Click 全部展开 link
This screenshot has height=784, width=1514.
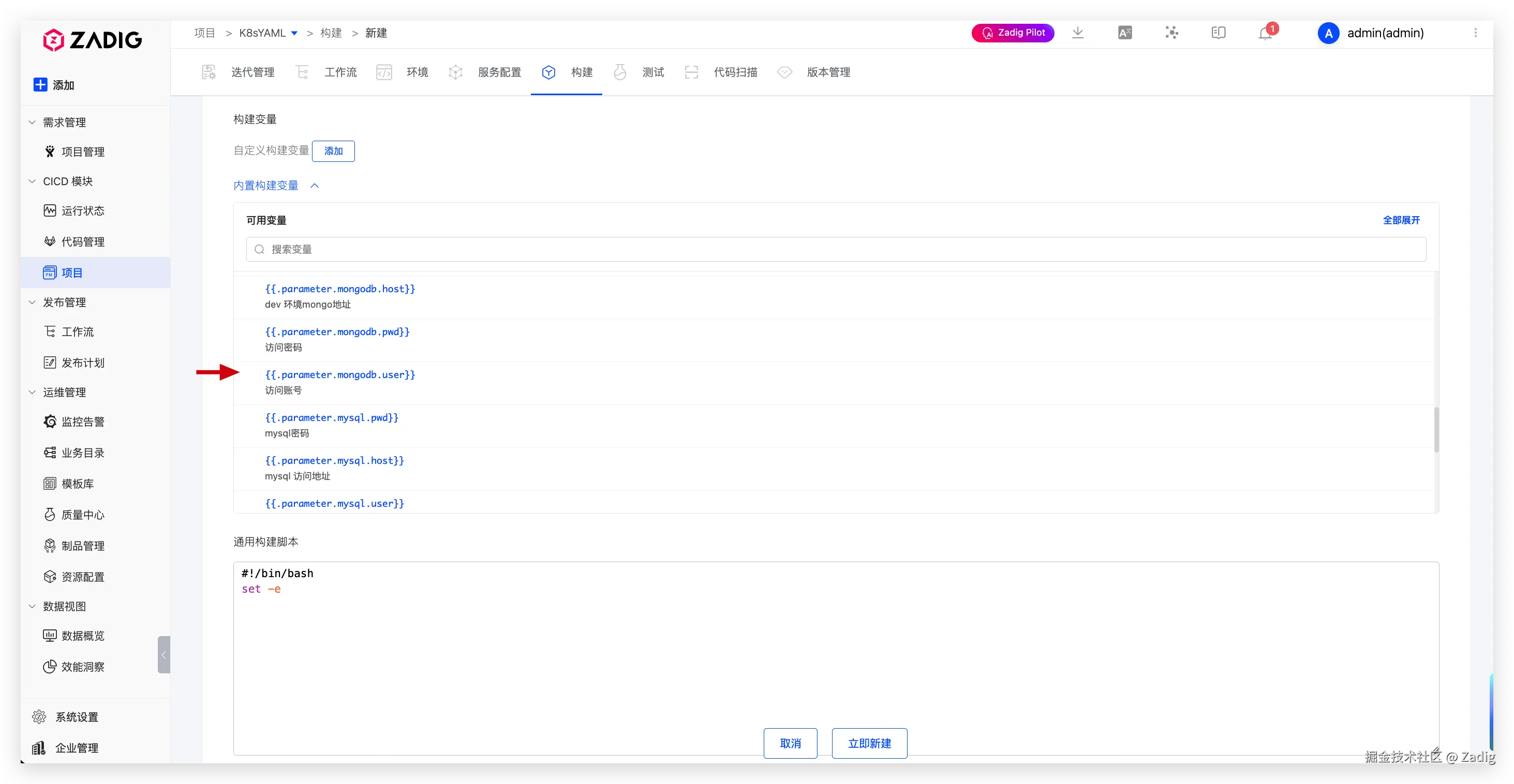pyautogui.click(x=1401, y=220)
